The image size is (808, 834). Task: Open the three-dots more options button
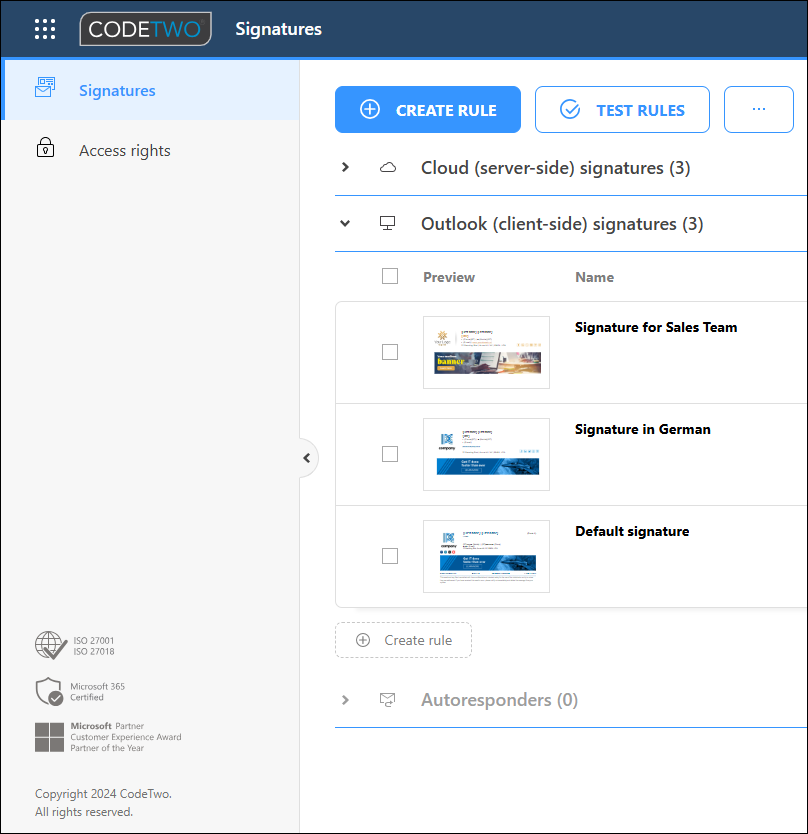pos(759,110)
